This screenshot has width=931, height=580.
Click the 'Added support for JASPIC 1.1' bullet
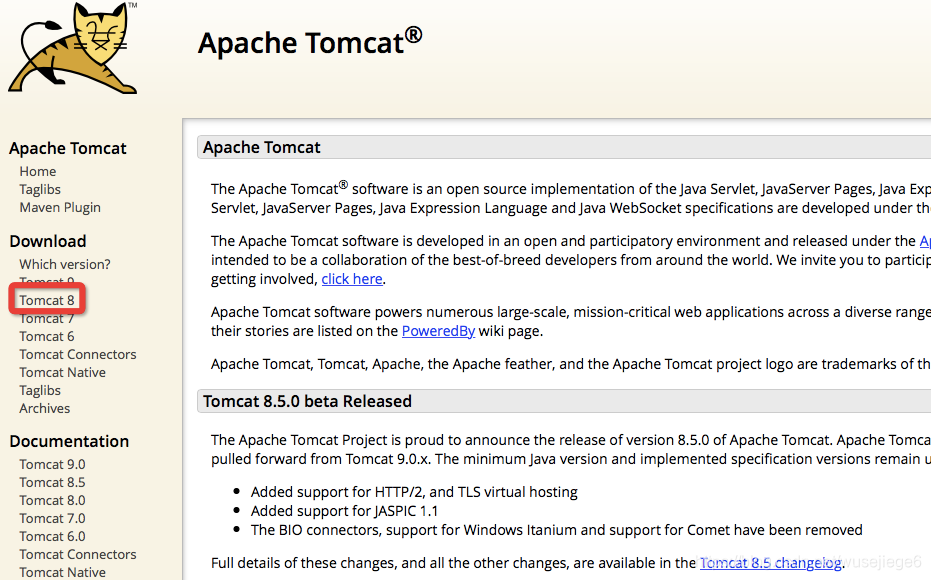coord(344,511)
